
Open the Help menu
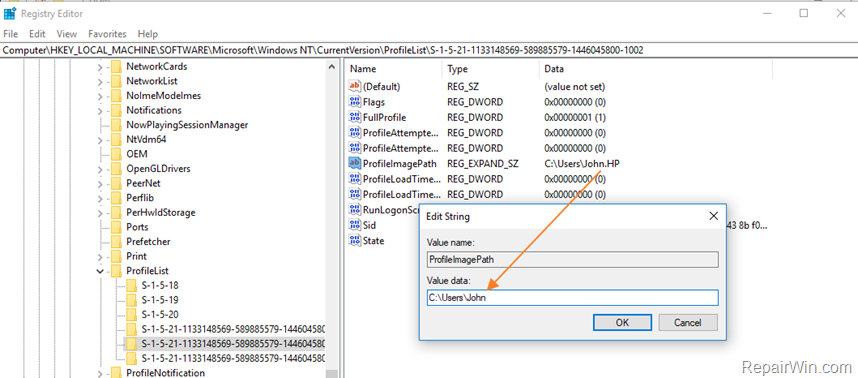(x=148, y=34)
